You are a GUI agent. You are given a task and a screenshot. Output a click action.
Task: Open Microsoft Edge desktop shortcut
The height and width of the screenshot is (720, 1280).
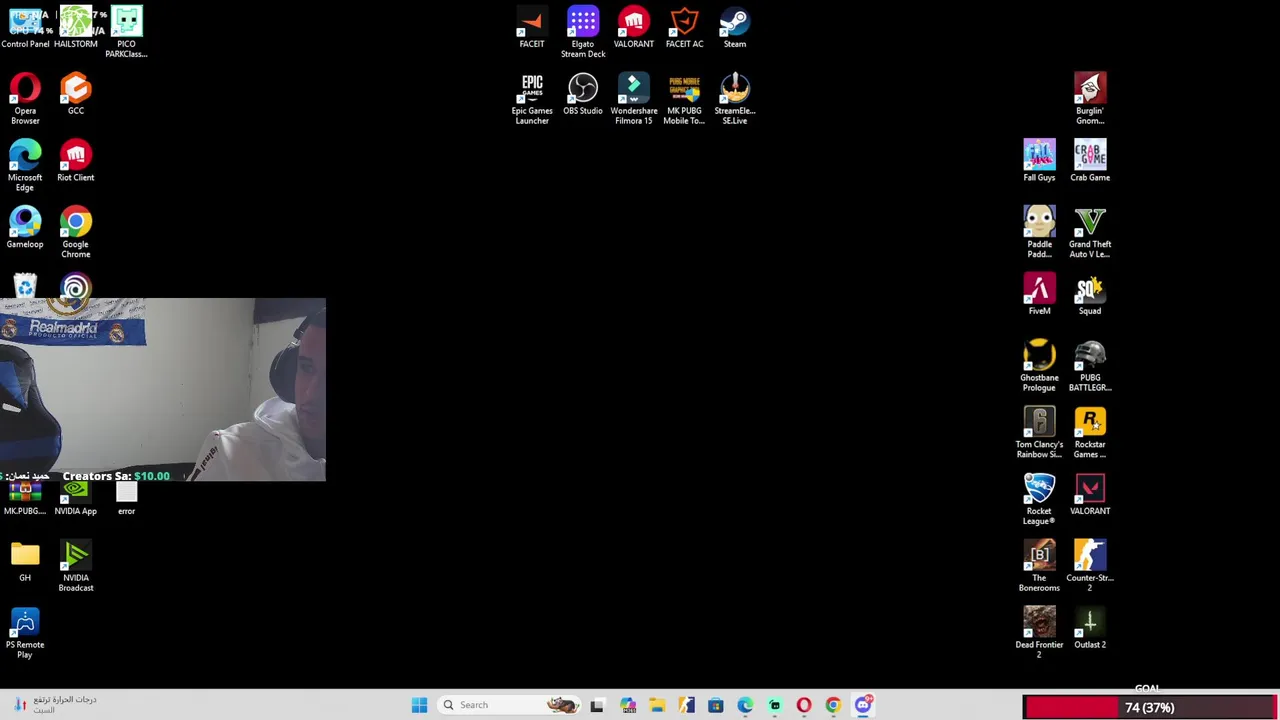25,166
